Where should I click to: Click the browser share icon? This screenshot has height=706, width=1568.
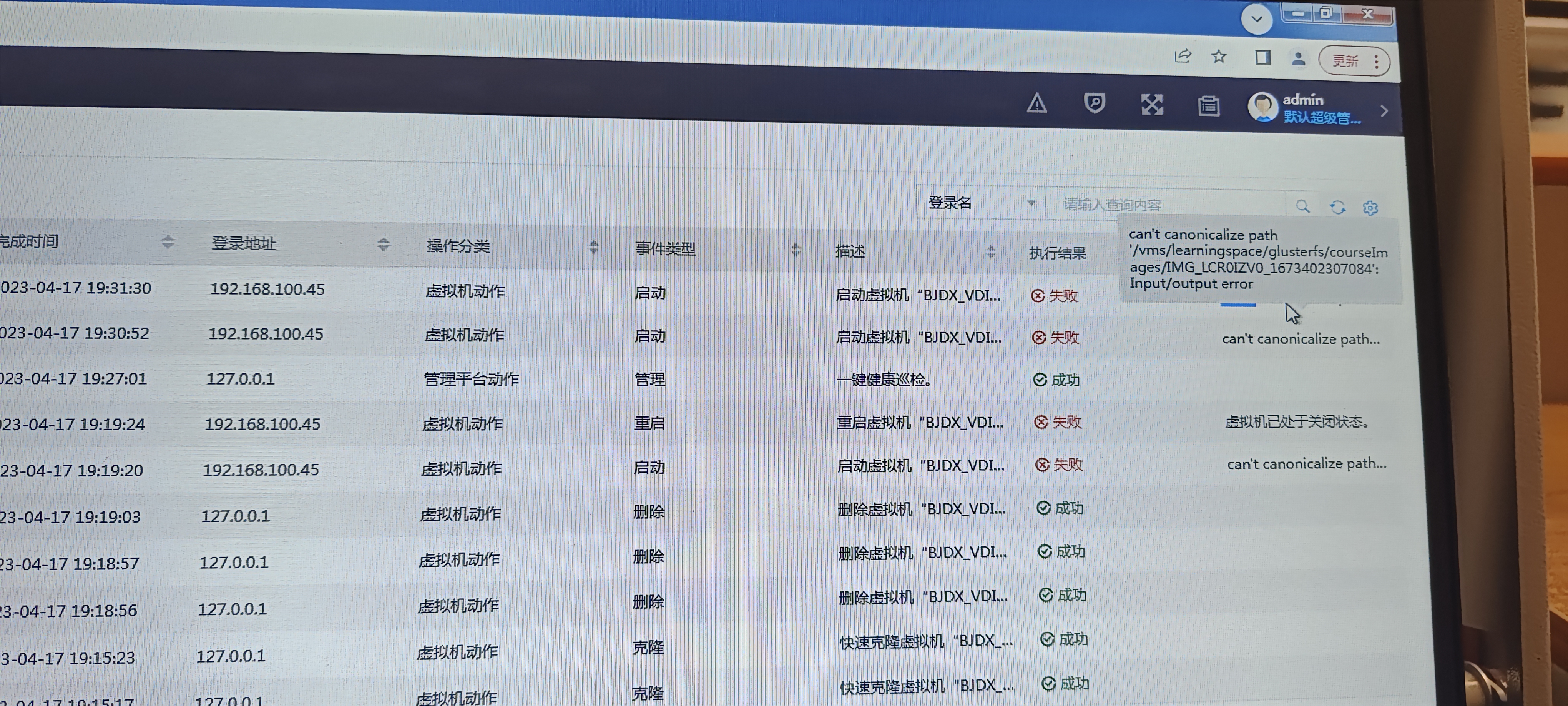pyautogui.click(x=1182, y=57)
